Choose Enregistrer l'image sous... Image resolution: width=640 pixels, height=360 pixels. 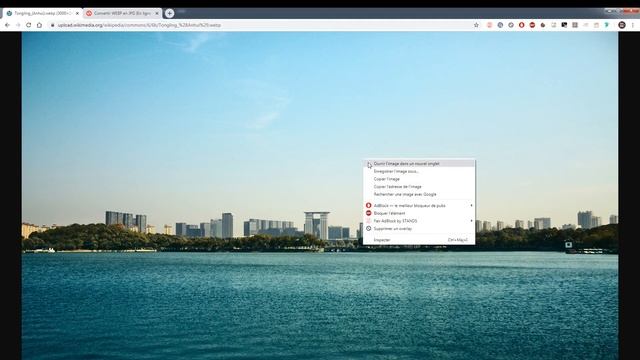click(x=419, y=171)
